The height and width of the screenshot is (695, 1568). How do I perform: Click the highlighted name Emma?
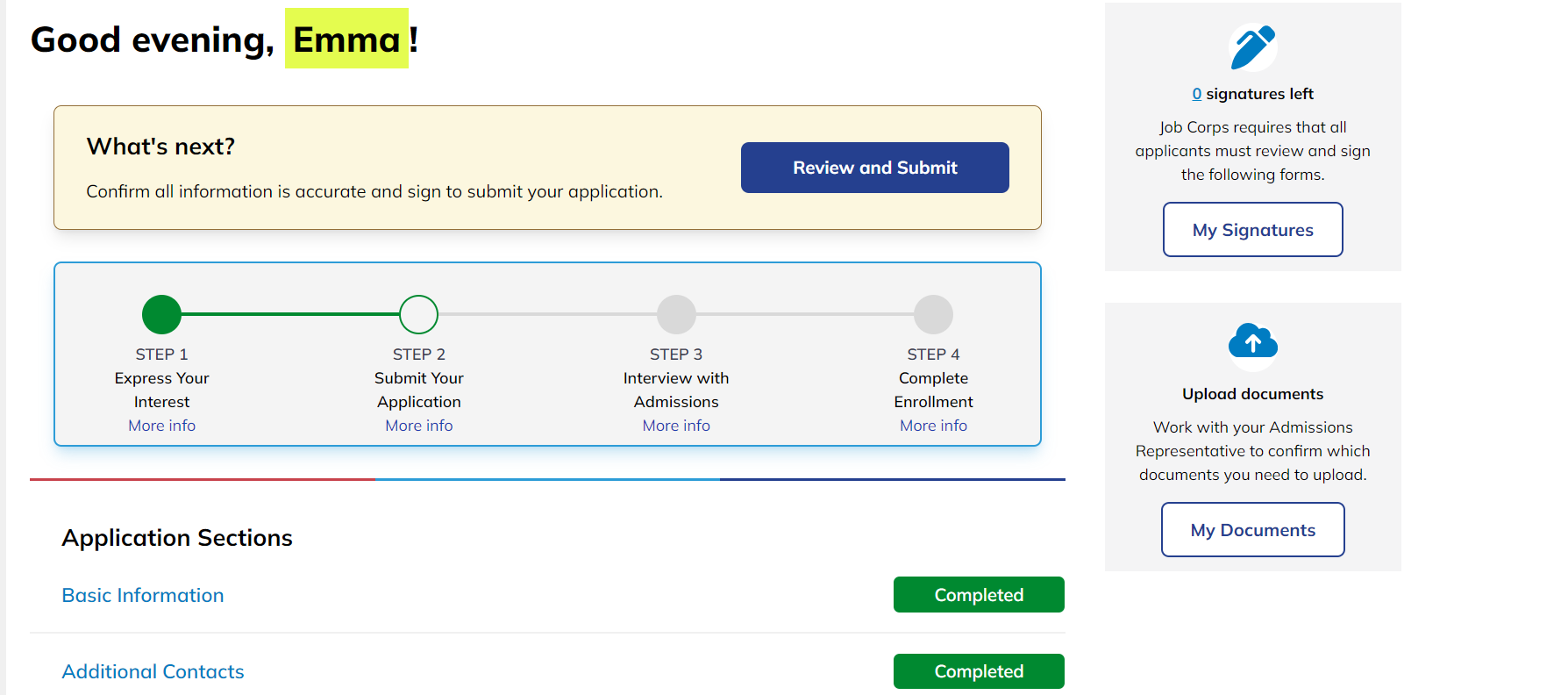coord(346,39)
